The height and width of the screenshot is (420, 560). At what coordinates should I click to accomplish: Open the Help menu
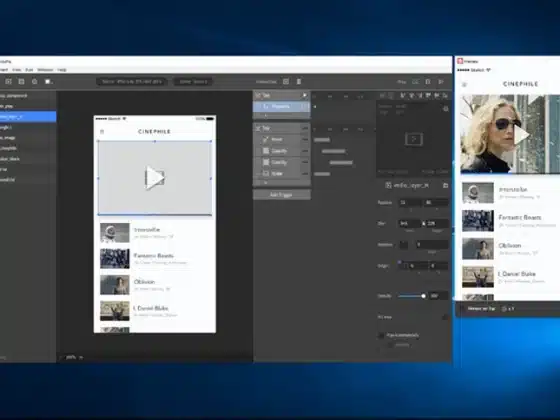[62, 70]
